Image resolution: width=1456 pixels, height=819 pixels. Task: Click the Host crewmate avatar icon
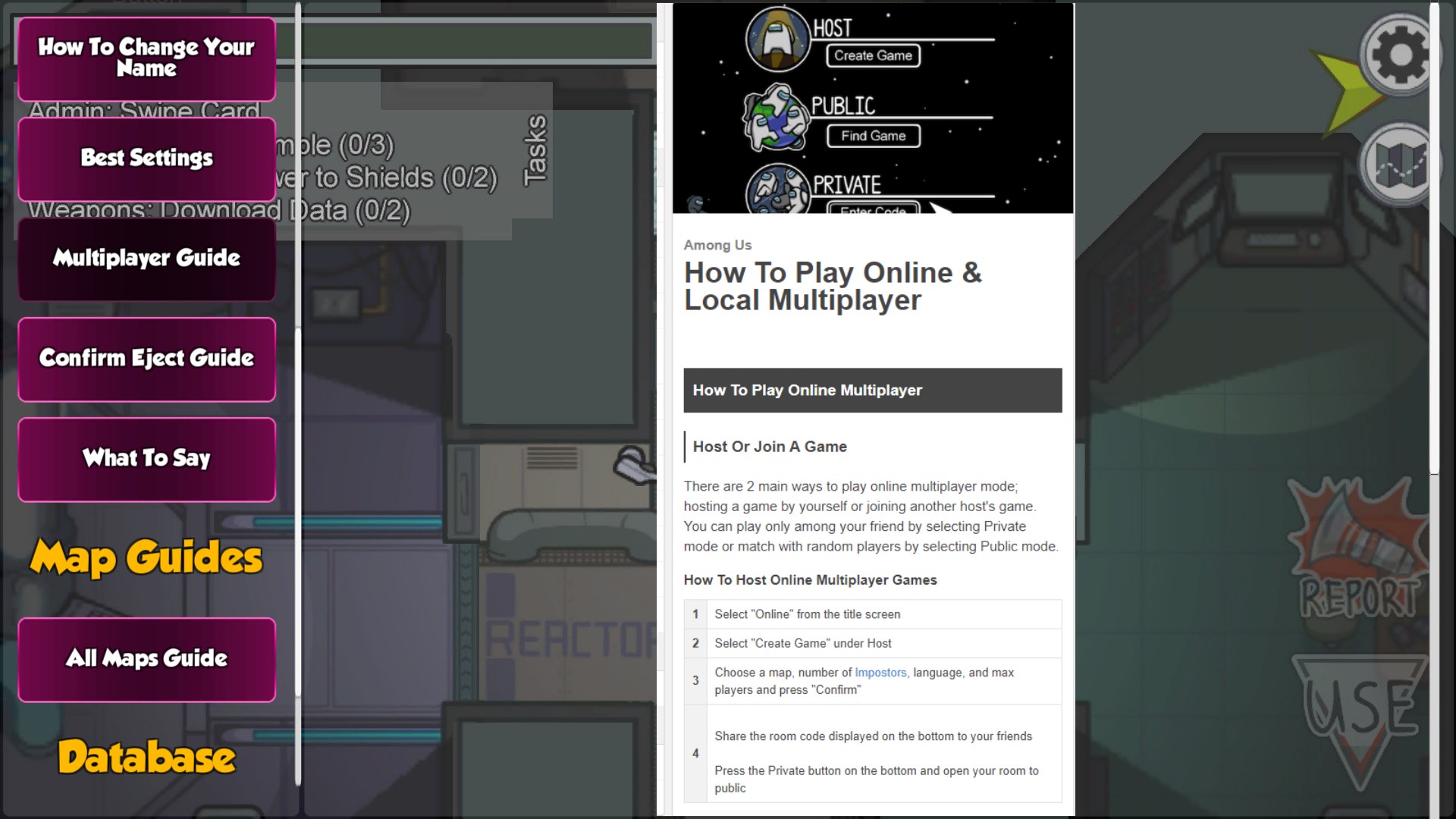tap(777, 39)
